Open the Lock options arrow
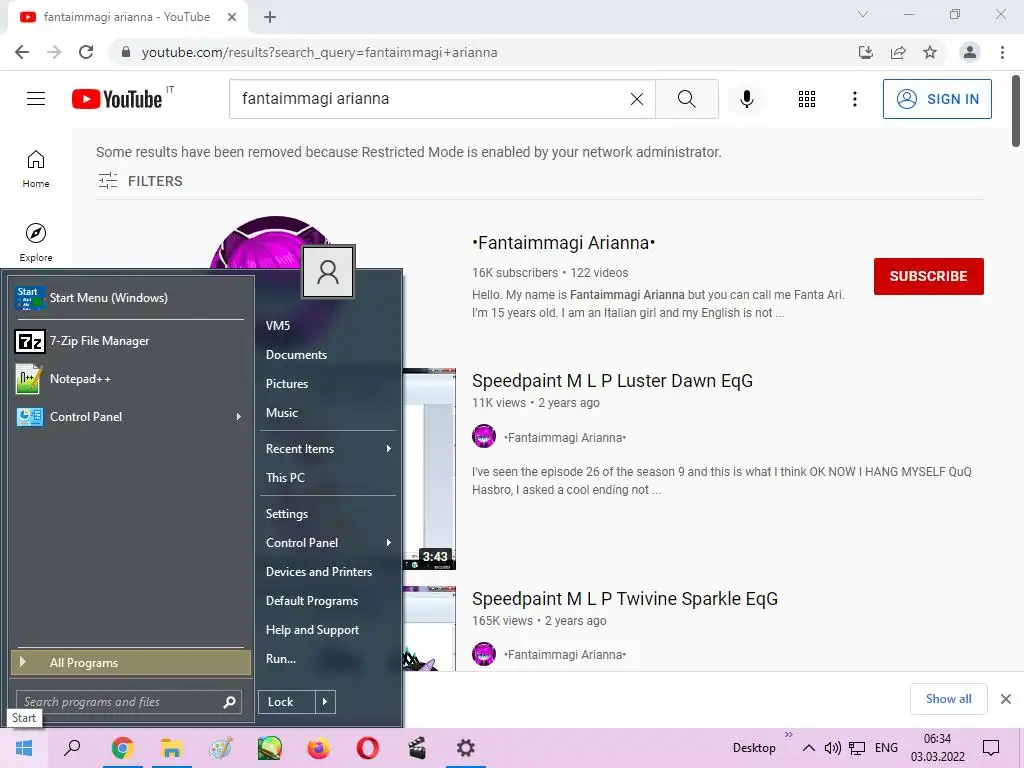The width and height of the screenshot is (1024, 768). click(325, 702)
